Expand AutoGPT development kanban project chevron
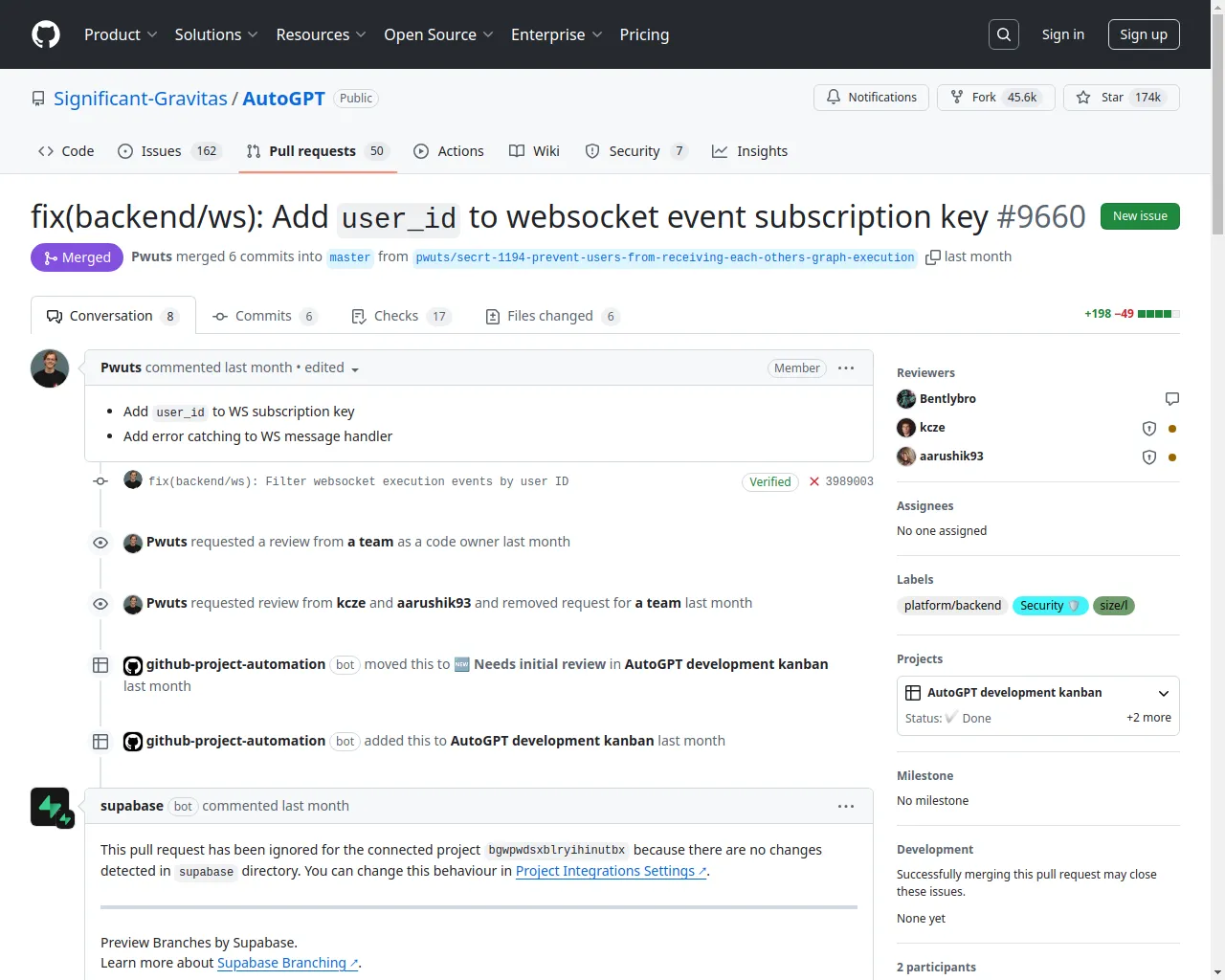1225x980 pixels. coord(1164,693)
